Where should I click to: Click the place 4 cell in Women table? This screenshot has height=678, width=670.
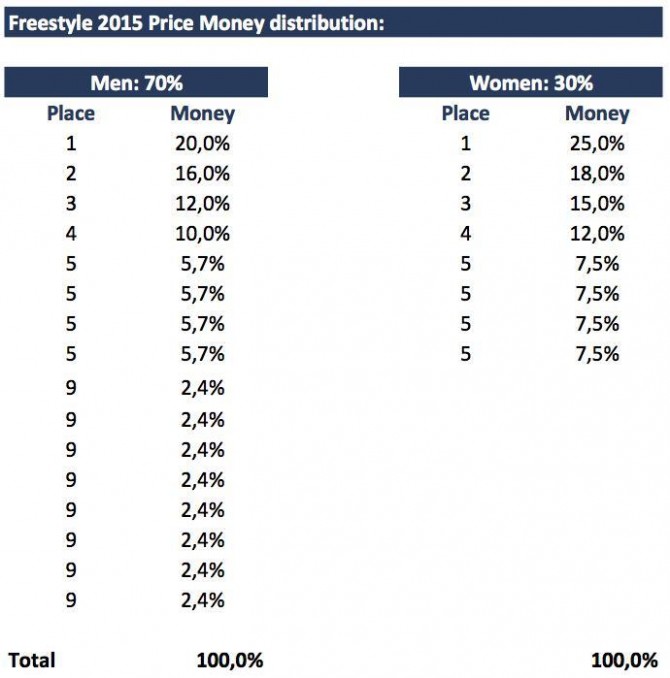click(466, 234)
